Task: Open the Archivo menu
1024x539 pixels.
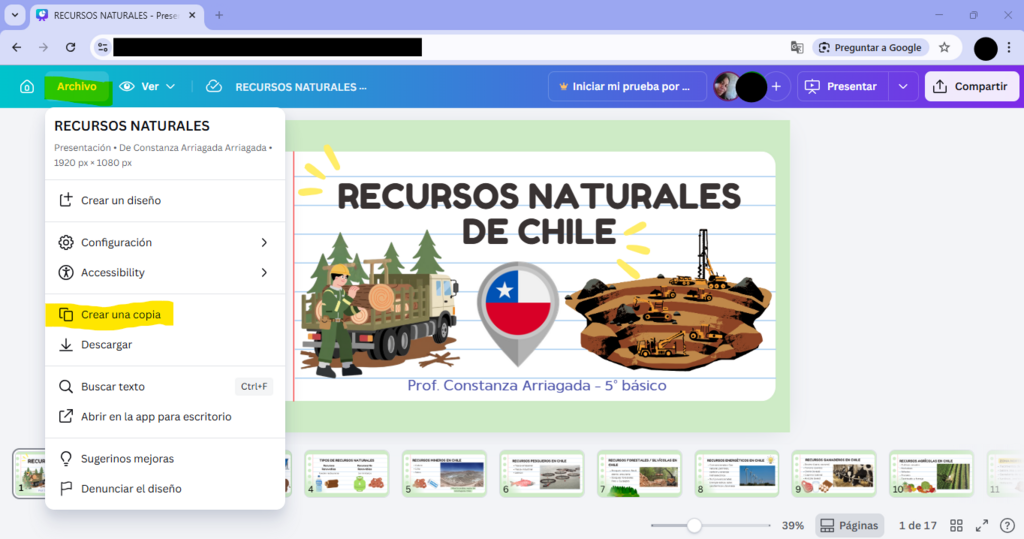Action: [x=76, y=86]
